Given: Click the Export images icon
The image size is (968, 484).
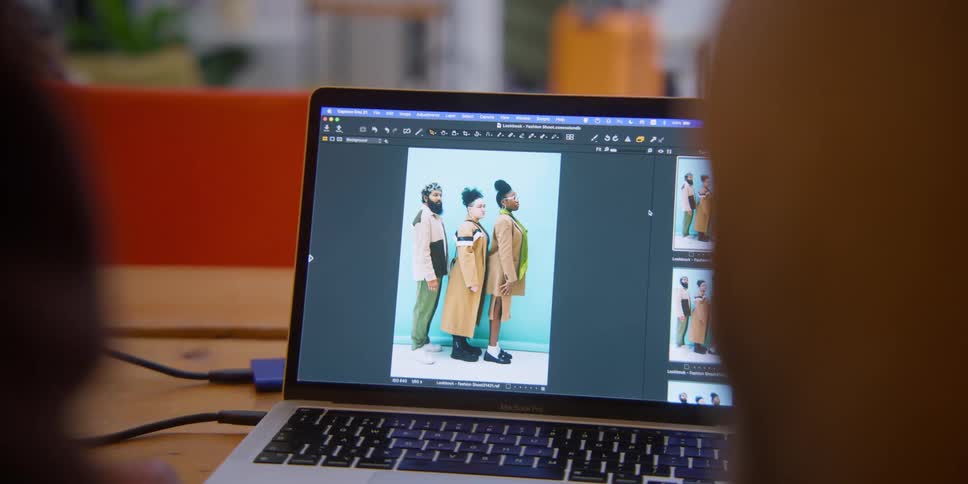Looking at the screenshot, I should pos(339,128).
